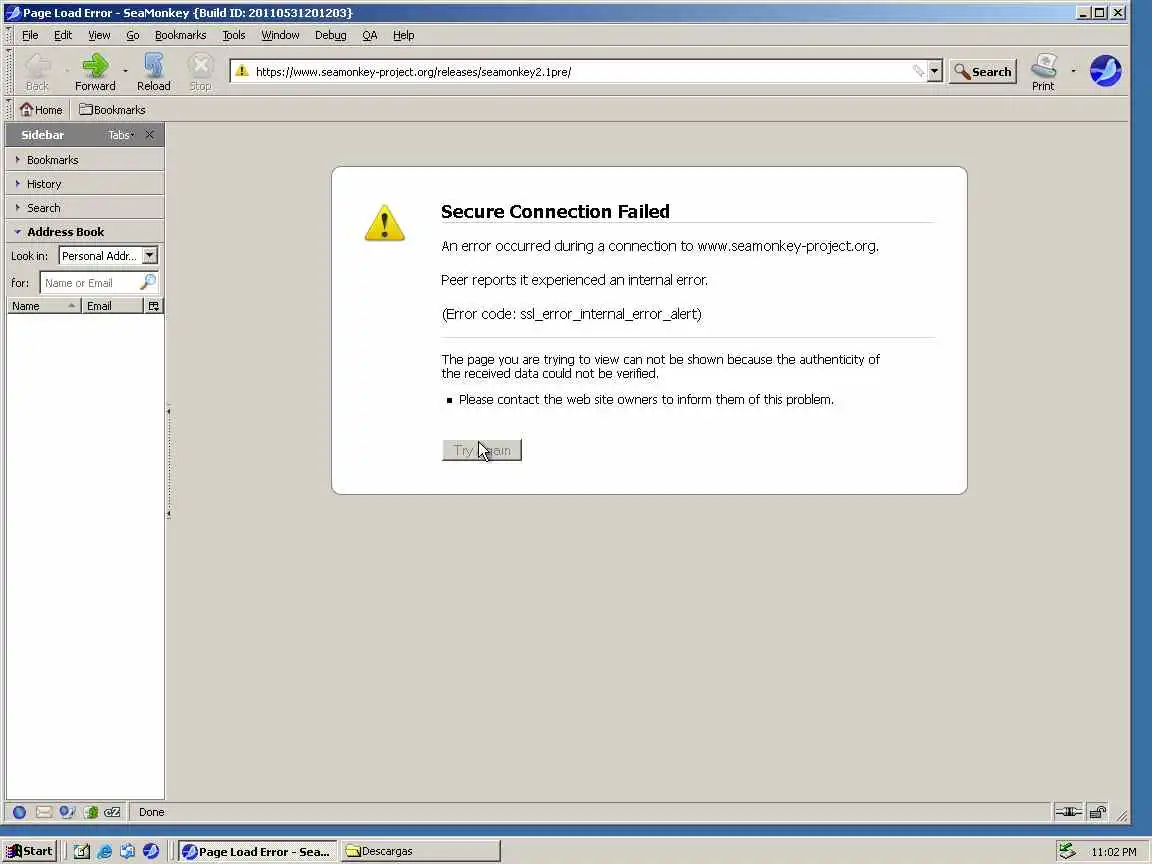Click the Search button beside URL bar
The image size is (1152, 864).
(982, 71)
